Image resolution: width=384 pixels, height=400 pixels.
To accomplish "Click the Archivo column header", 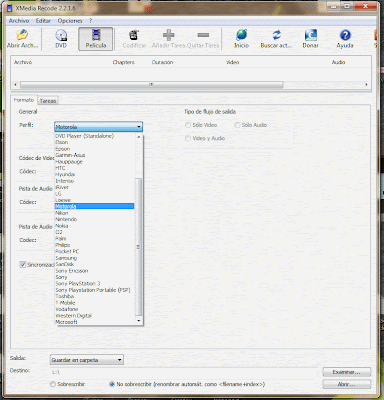I will [x=23, y=62].
